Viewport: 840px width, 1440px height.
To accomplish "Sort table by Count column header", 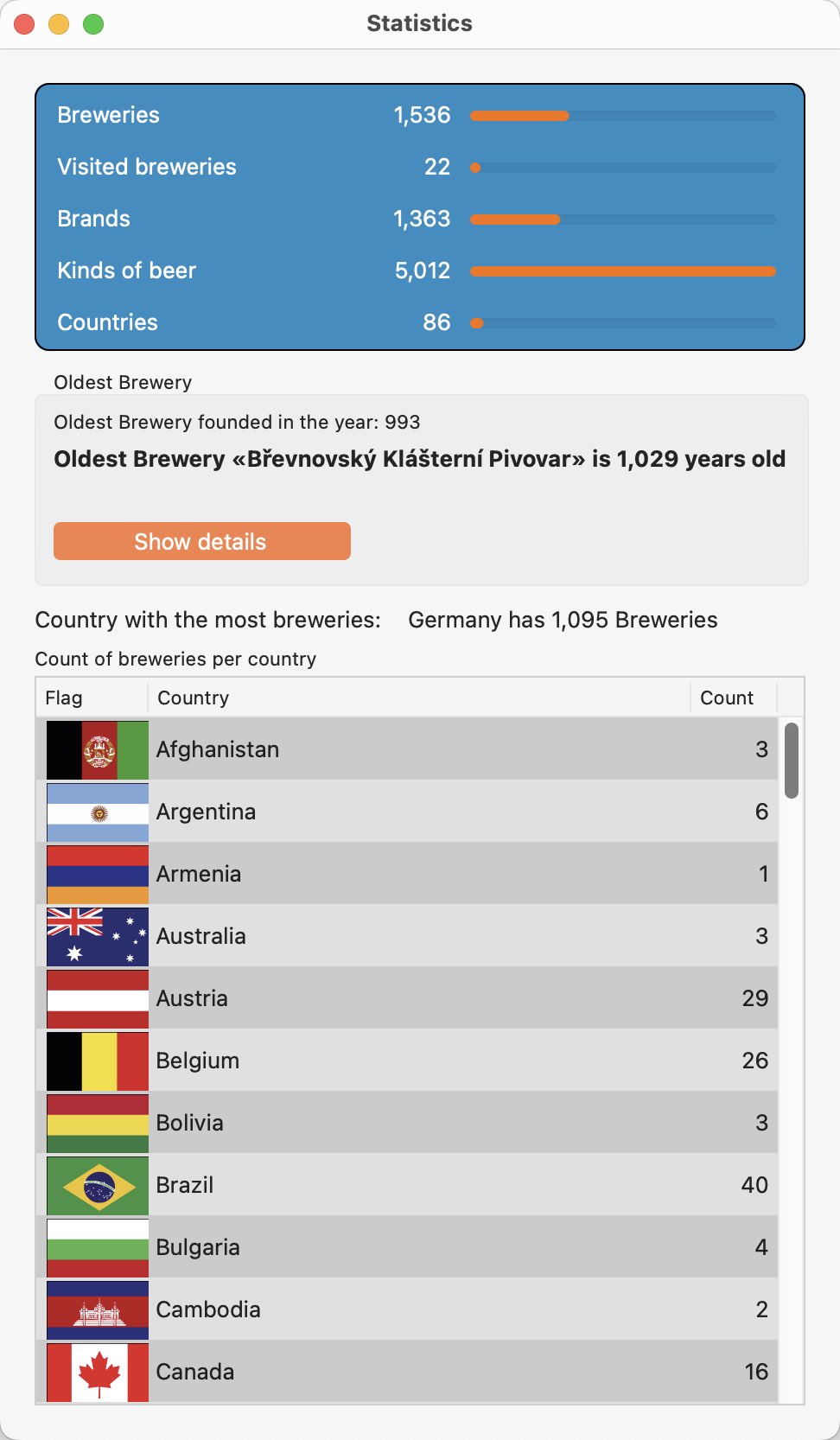I will pos(732,698).
